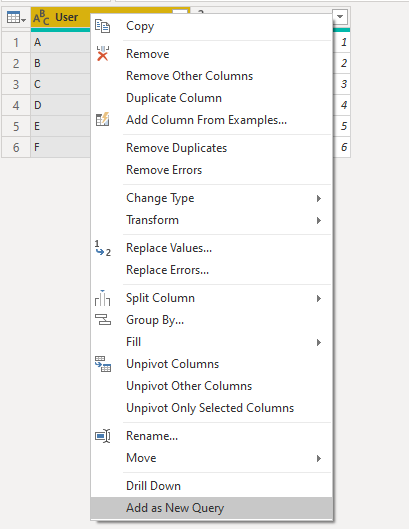
Task: Click row number 4
Action: (x=16, y=106)
